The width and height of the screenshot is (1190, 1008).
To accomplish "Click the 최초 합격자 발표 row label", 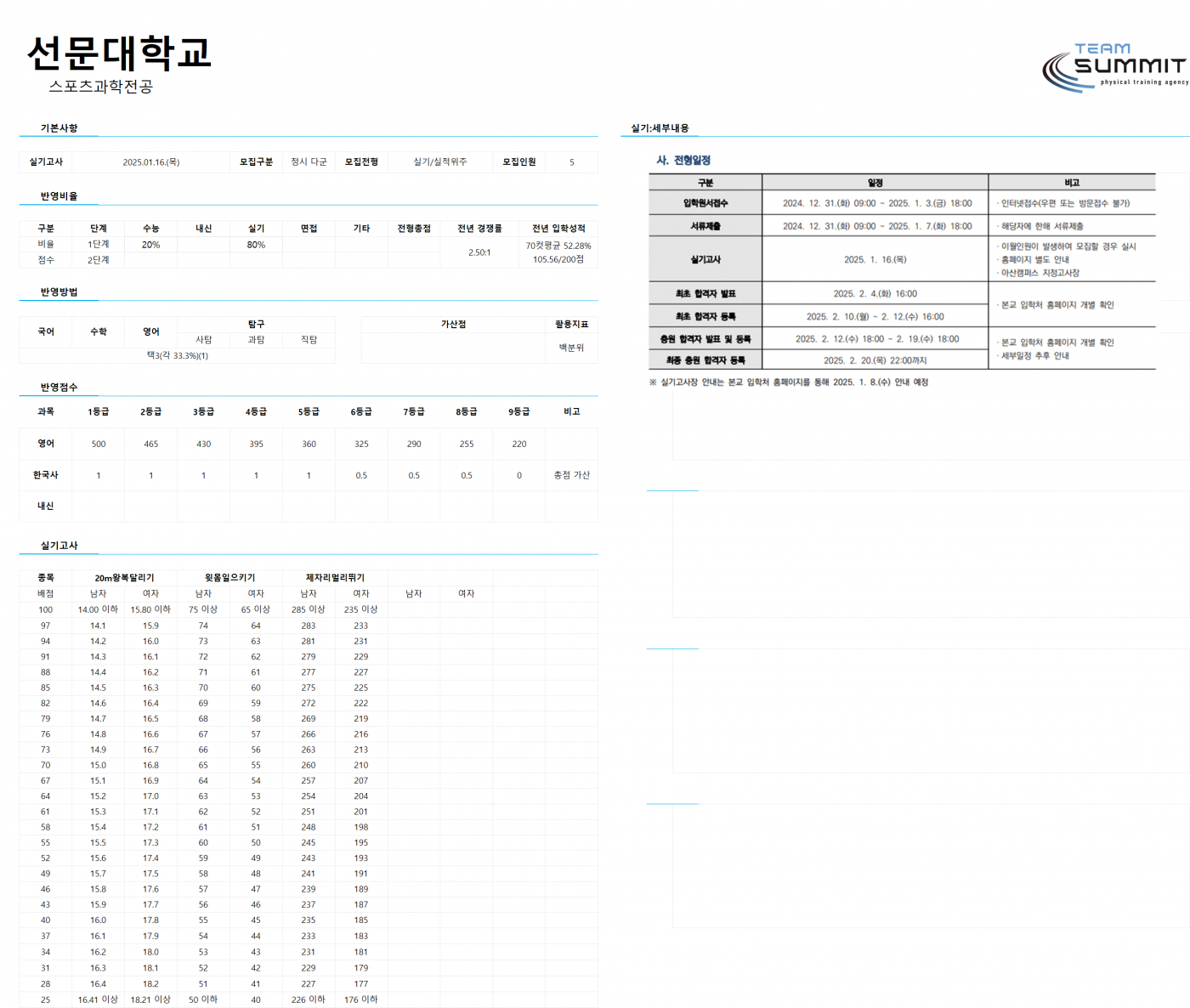I will pyautogui.click(x=705, y=293).
